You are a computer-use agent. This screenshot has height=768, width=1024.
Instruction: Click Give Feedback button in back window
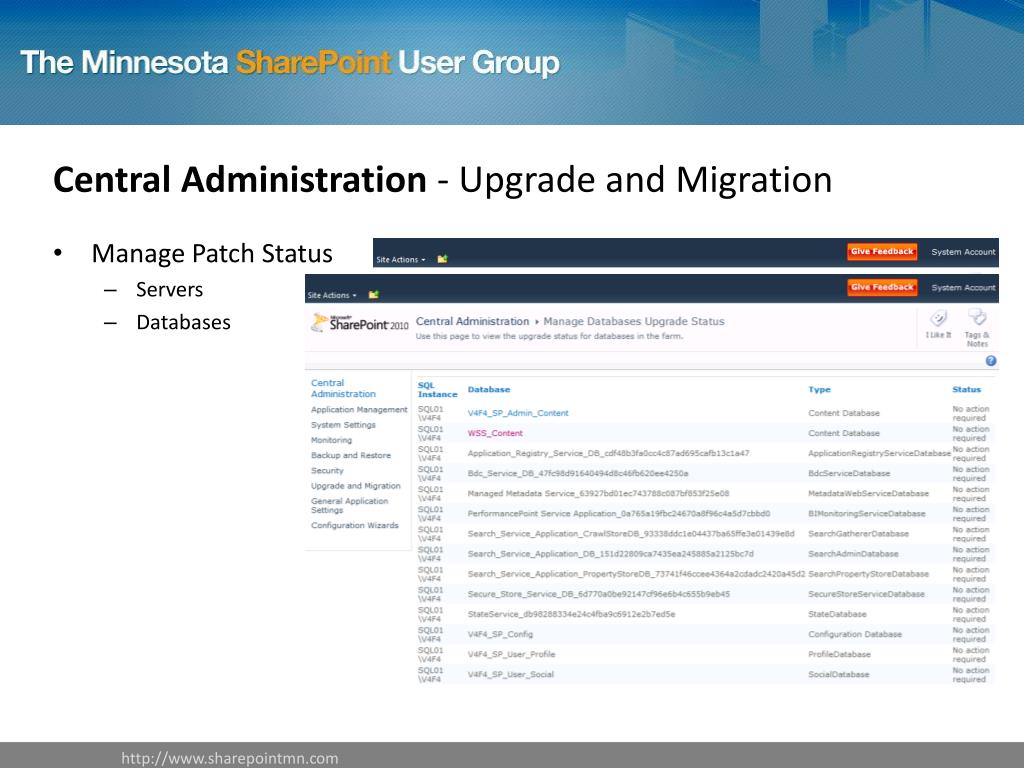(x=882, y=251)
